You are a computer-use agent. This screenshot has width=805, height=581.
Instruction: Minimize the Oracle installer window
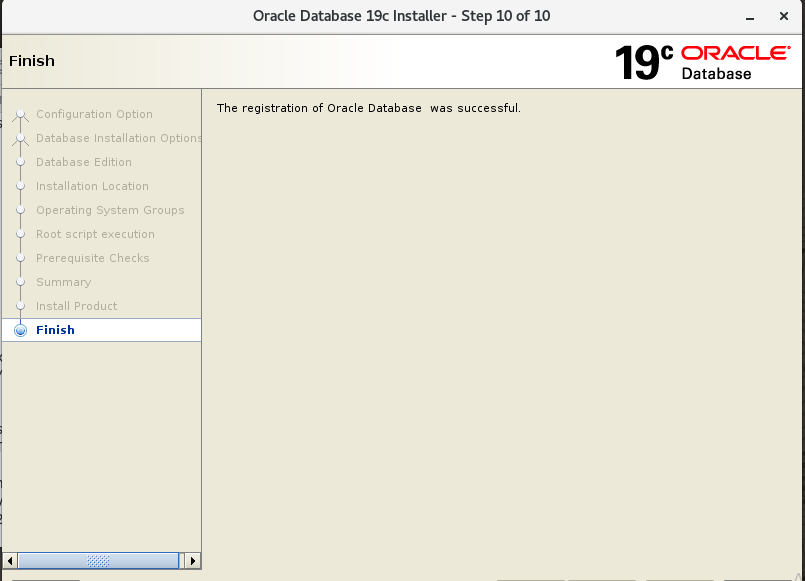click(x=750, y=17)
